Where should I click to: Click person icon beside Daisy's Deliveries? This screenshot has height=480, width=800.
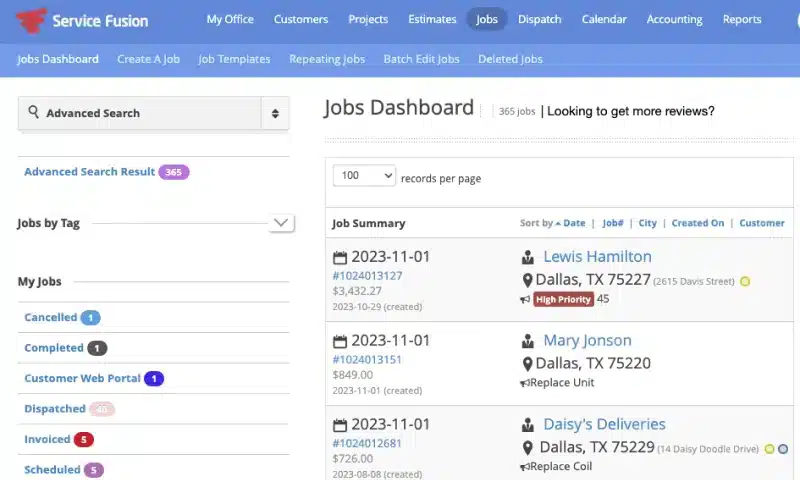[528, 425]
